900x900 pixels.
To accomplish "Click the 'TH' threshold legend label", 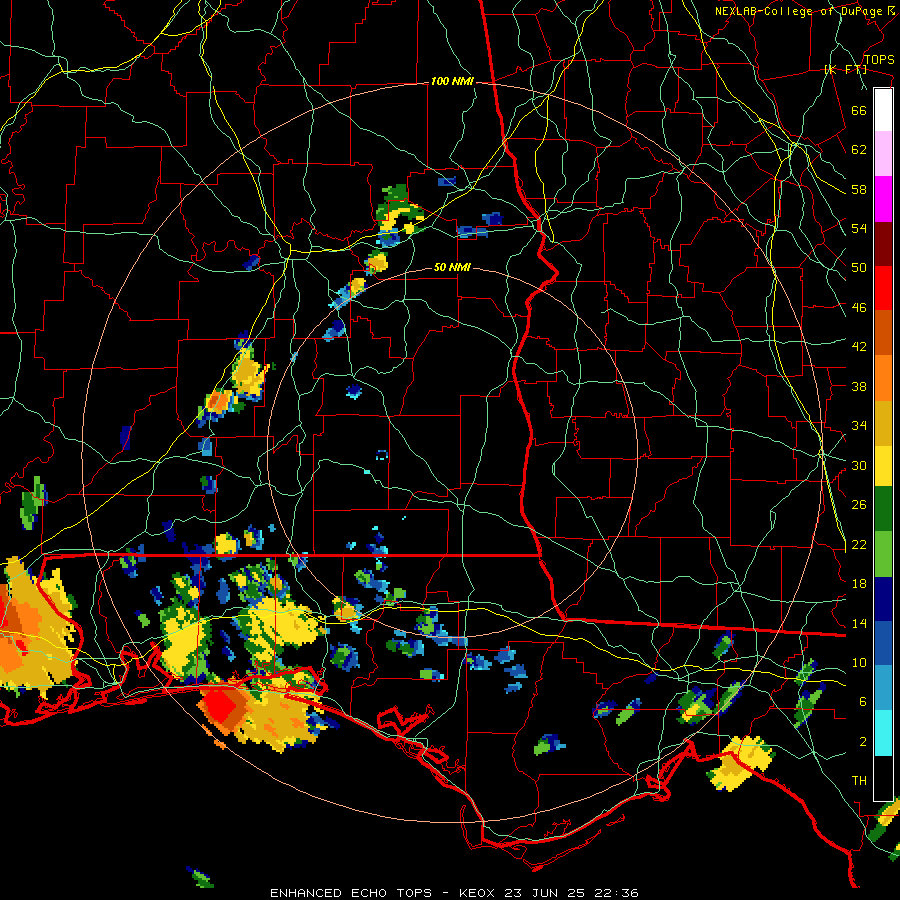I will point(859,781).
